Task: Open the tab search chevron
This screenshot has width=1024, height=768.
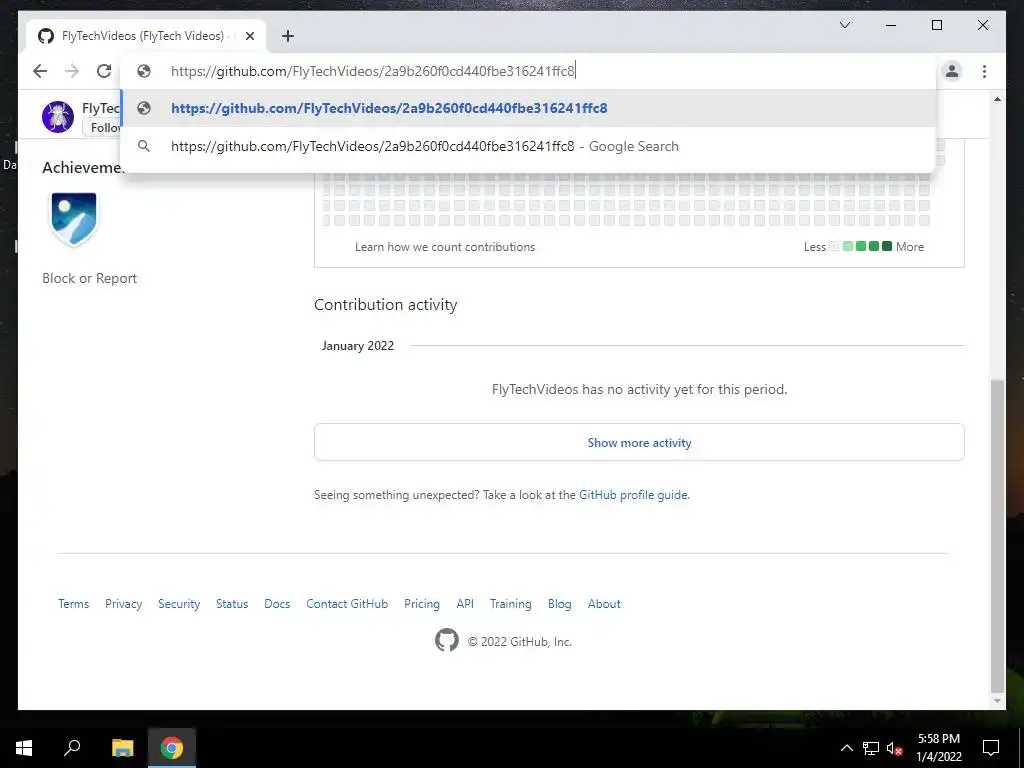Action: click(x=844, y=25)
